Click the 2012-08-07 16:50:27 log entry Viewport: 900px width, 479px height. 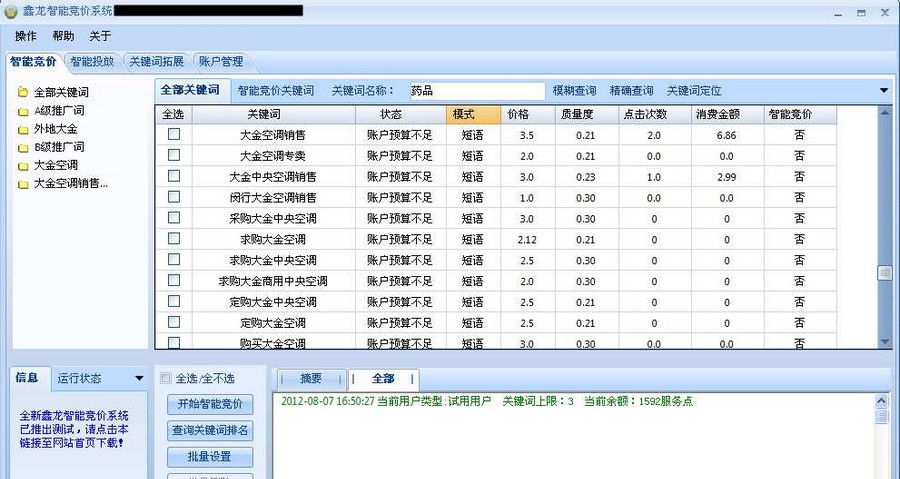(487, 402)
